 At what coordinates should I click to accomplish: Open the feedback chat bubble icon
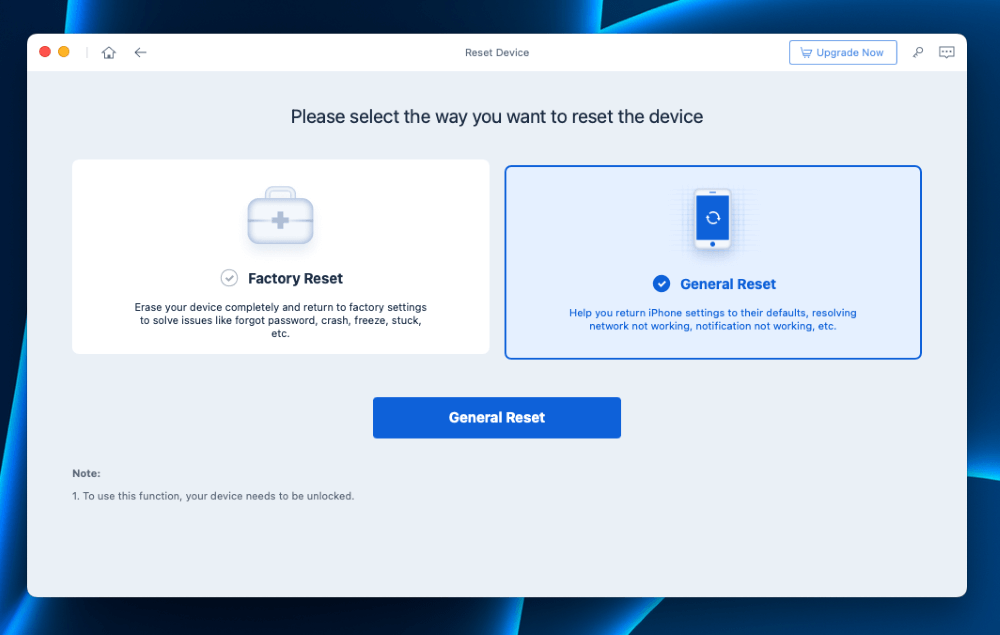pyautogui.click(x=946, y=53)
